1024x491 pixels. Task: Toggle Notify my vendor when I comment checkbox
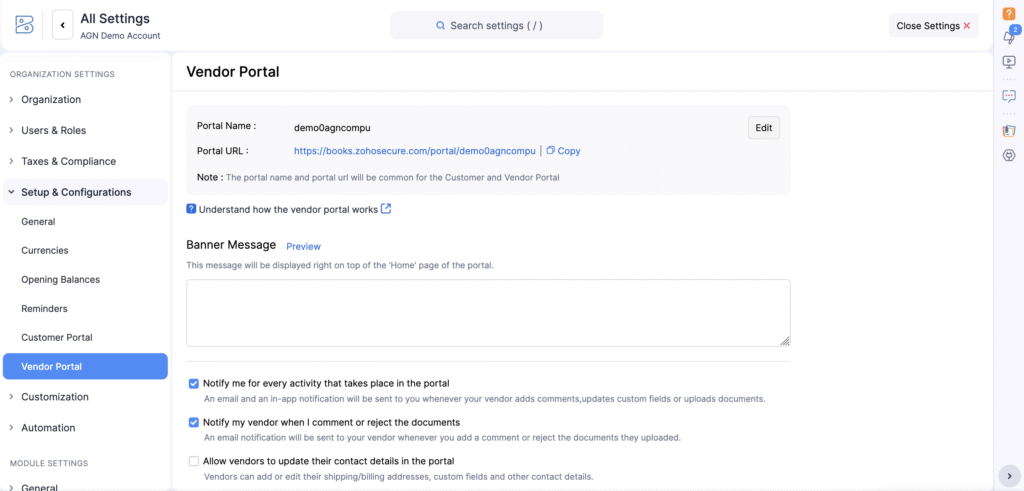[194, 422]
